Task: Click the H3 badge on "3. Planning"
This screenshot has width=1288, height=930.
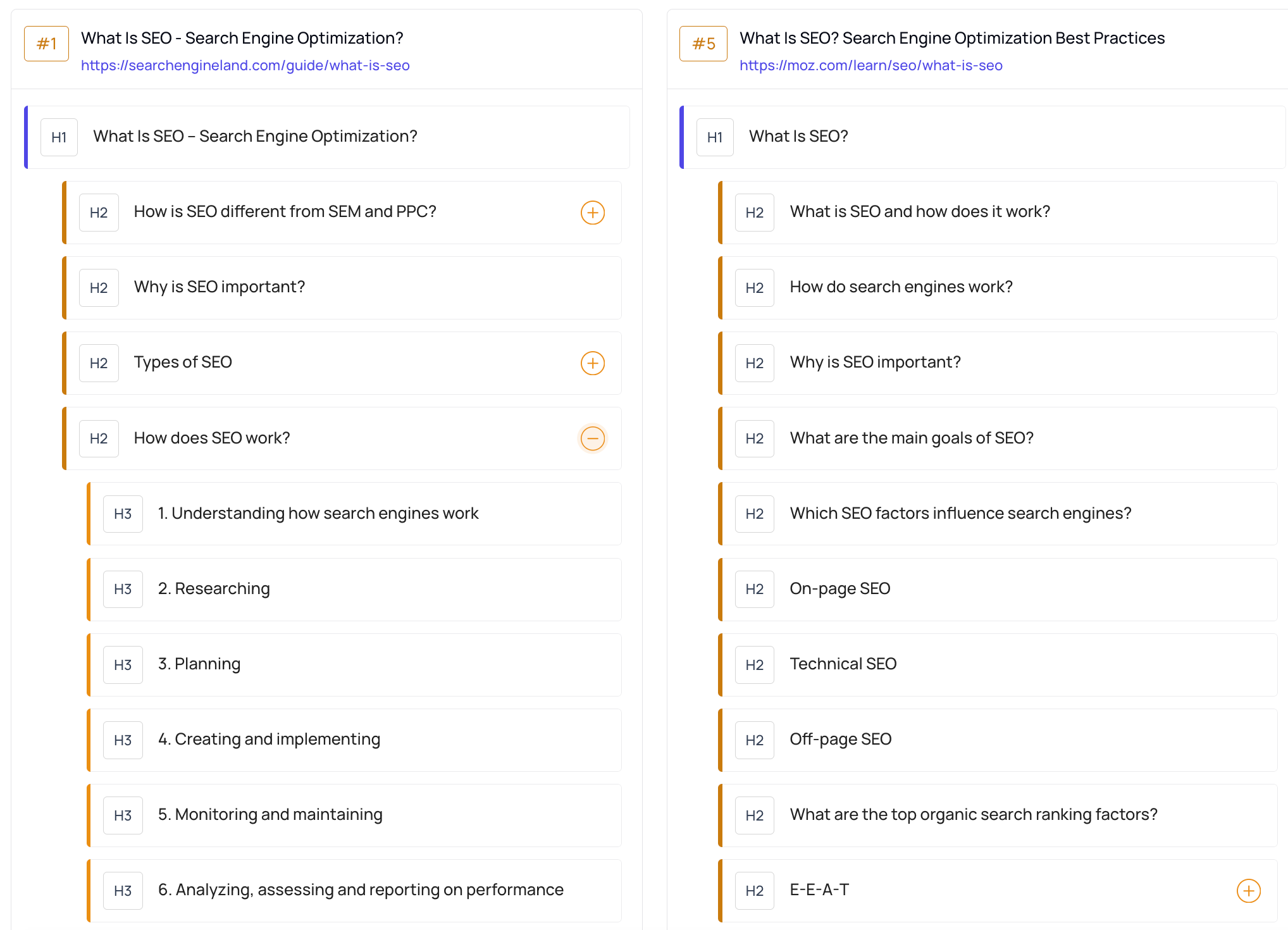Action: [x=123, y=664]
